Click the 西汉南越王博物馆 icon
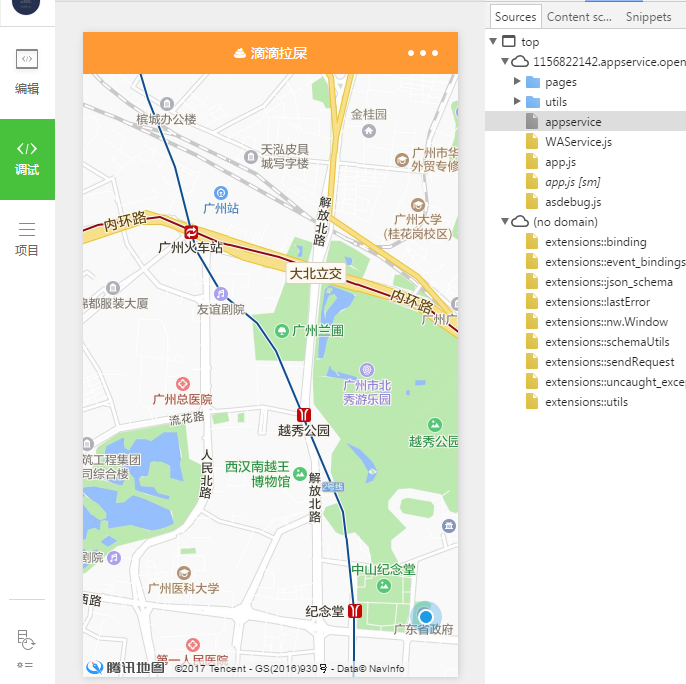The image size is (686, 684). click(300, 474)
